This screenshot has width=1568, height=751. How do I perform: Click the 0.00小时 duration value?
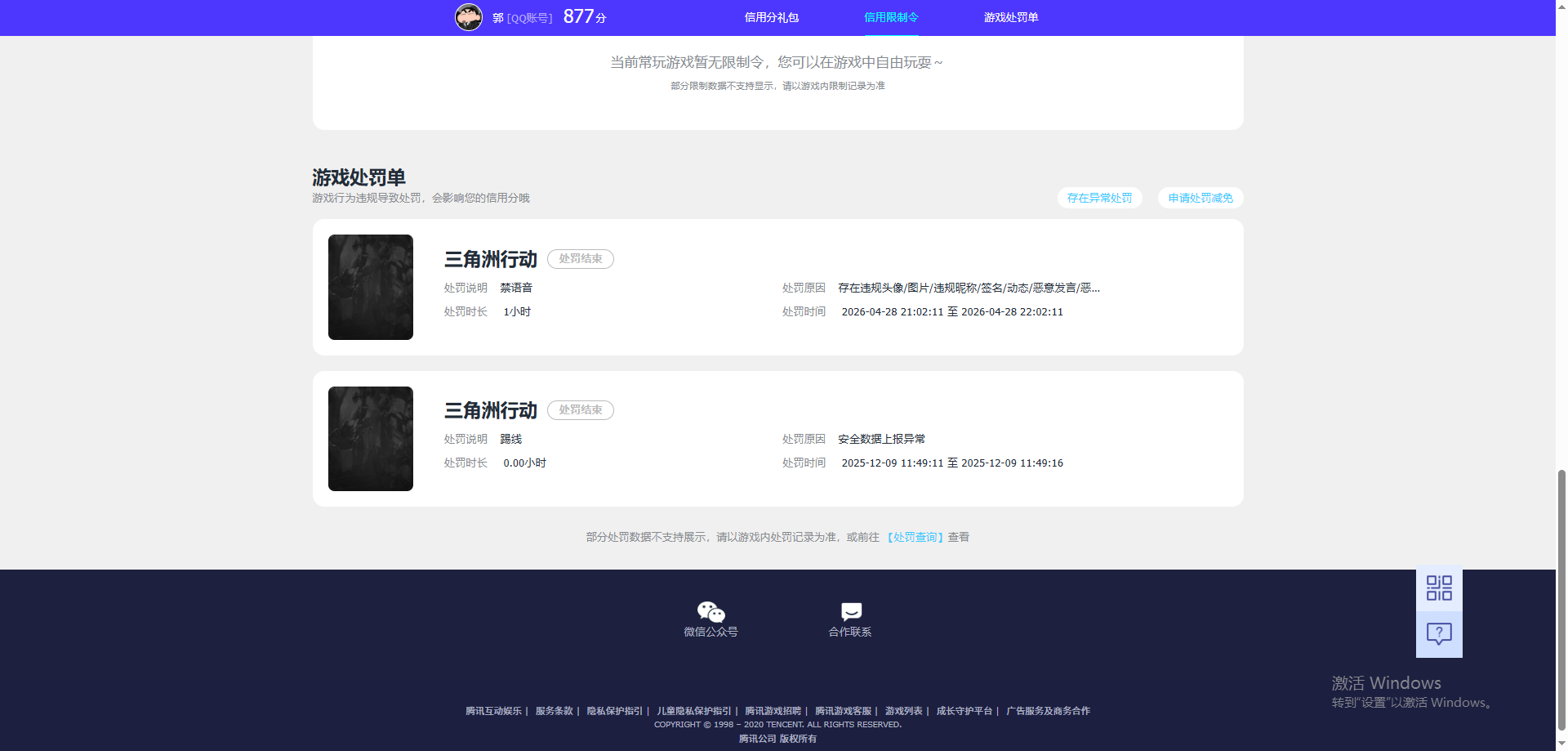coord(525,463)
